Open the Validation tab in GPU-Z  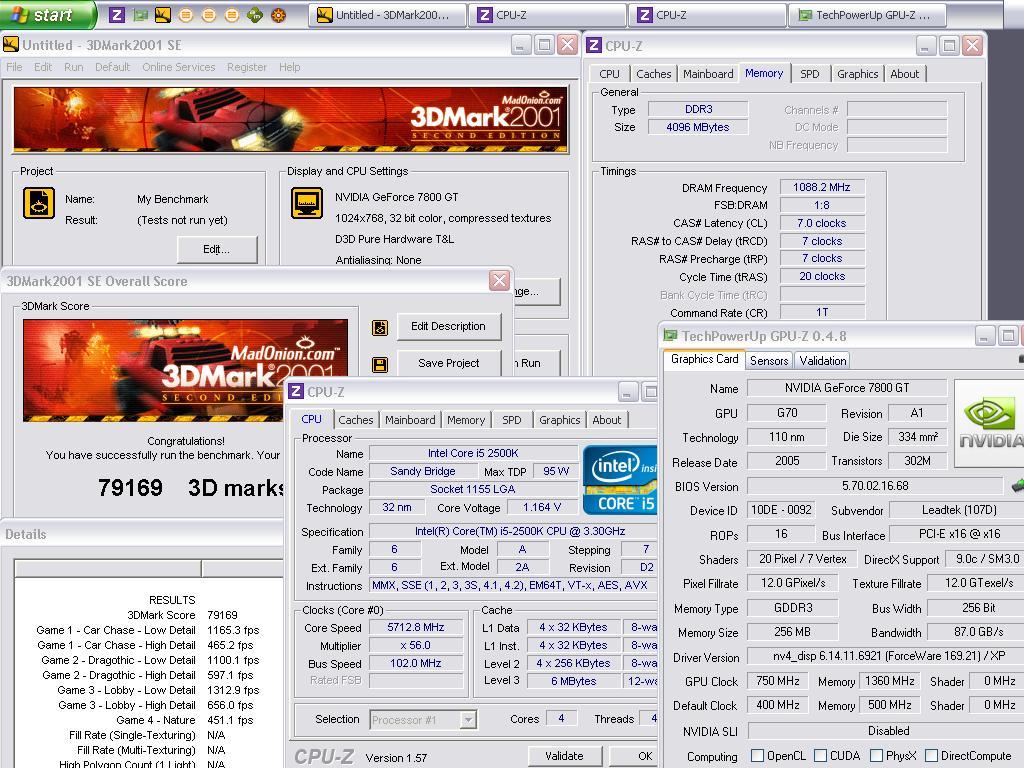822,360
